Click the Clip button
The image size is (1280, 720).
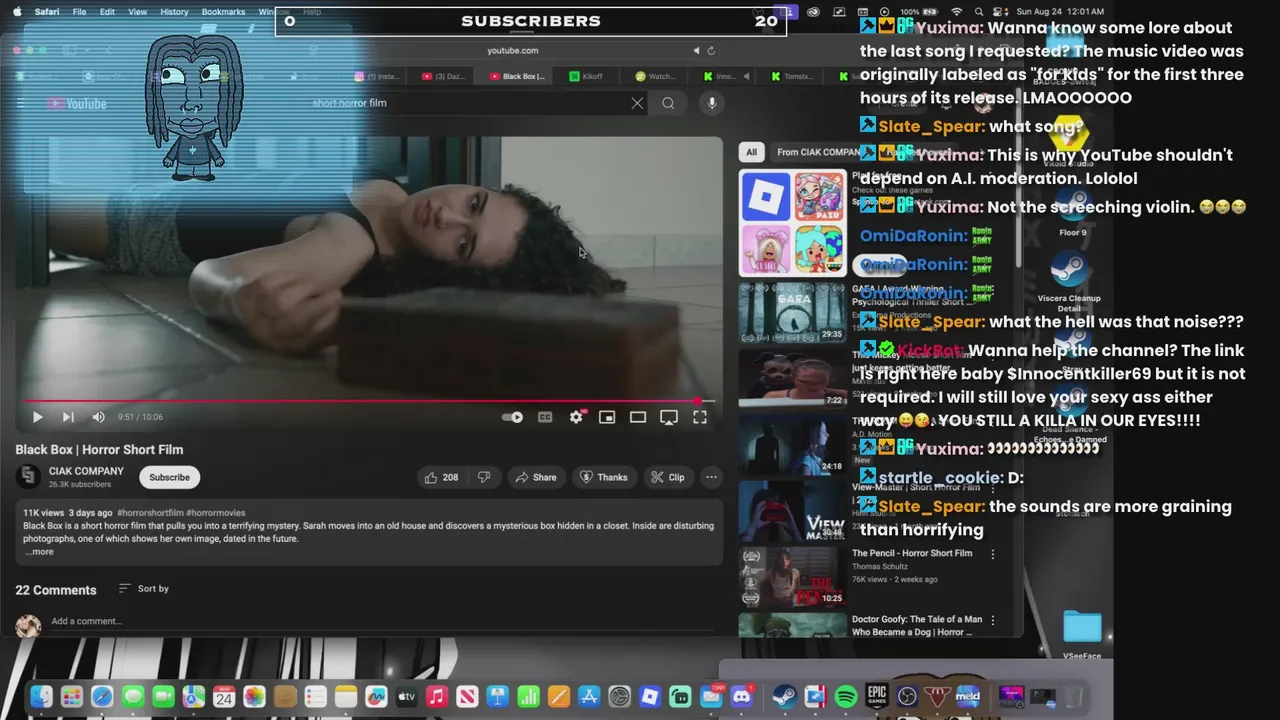pyautogui.click(x=668, y=477)
